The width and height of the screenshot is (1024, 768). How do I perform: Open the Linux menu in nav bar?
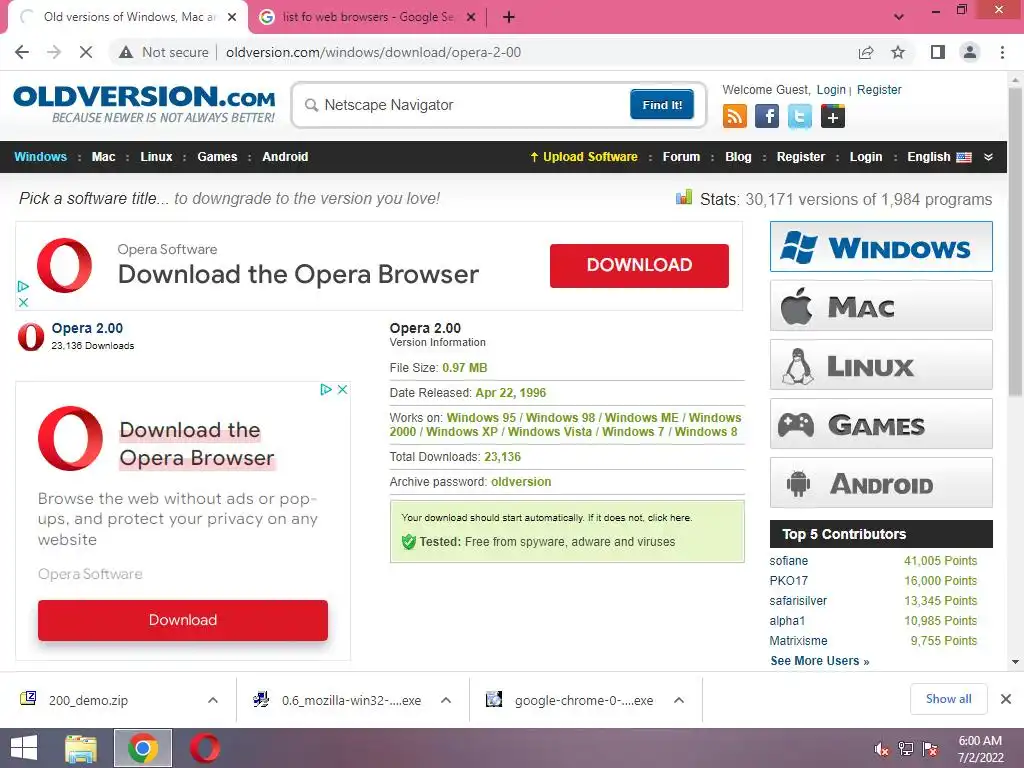(156, 157)
